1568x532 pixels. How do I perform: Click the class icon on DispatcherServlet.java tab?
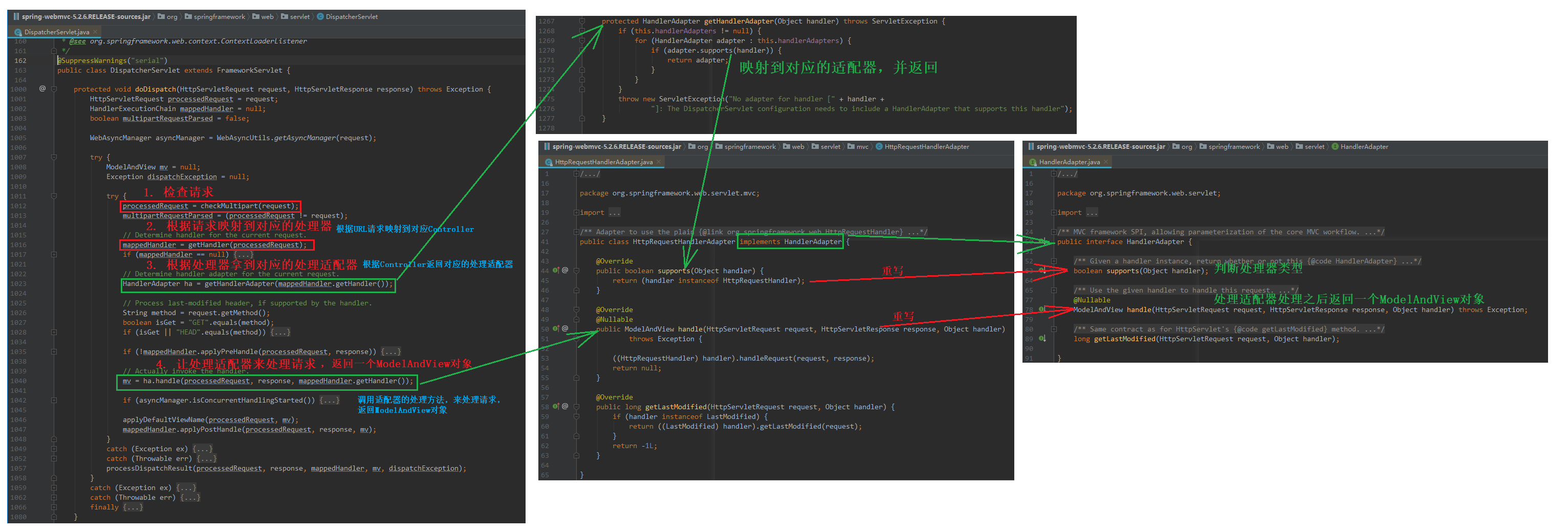[17, 32]
